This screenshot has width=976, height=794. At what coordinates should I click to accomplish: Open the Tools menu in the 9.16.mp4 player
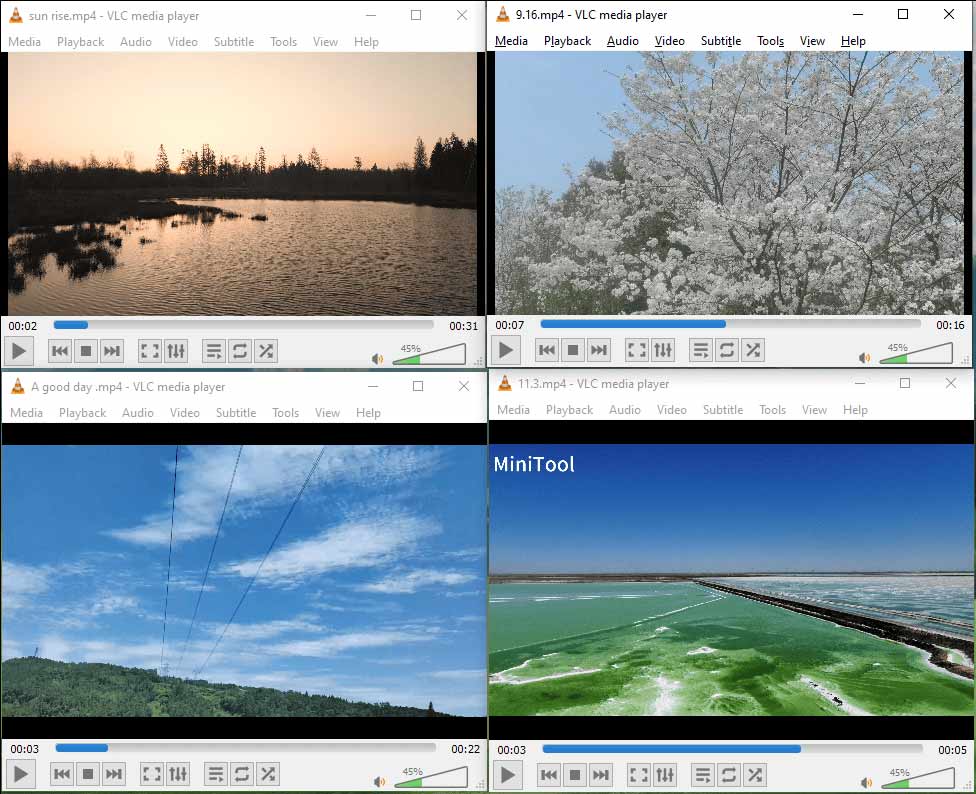770,41
